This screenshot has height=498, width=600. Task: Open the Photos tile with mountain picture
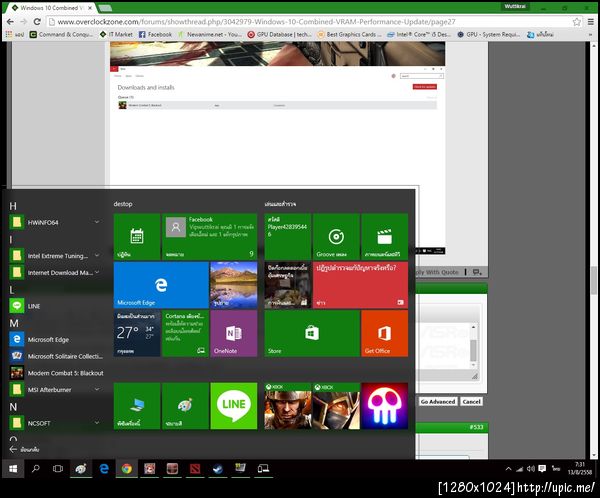pos(233,285)
